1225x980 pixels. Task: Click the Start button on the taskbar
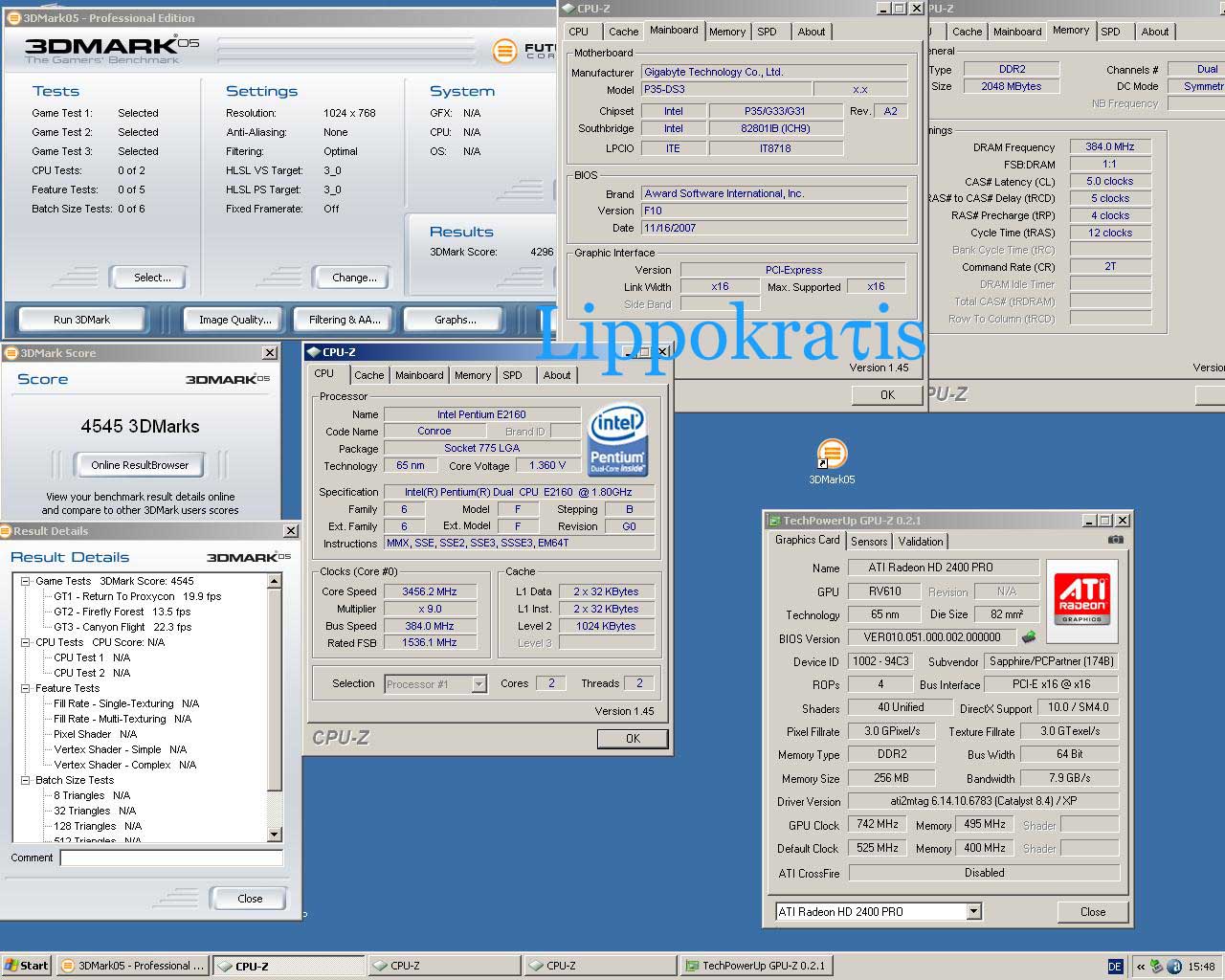pos(26,966)
